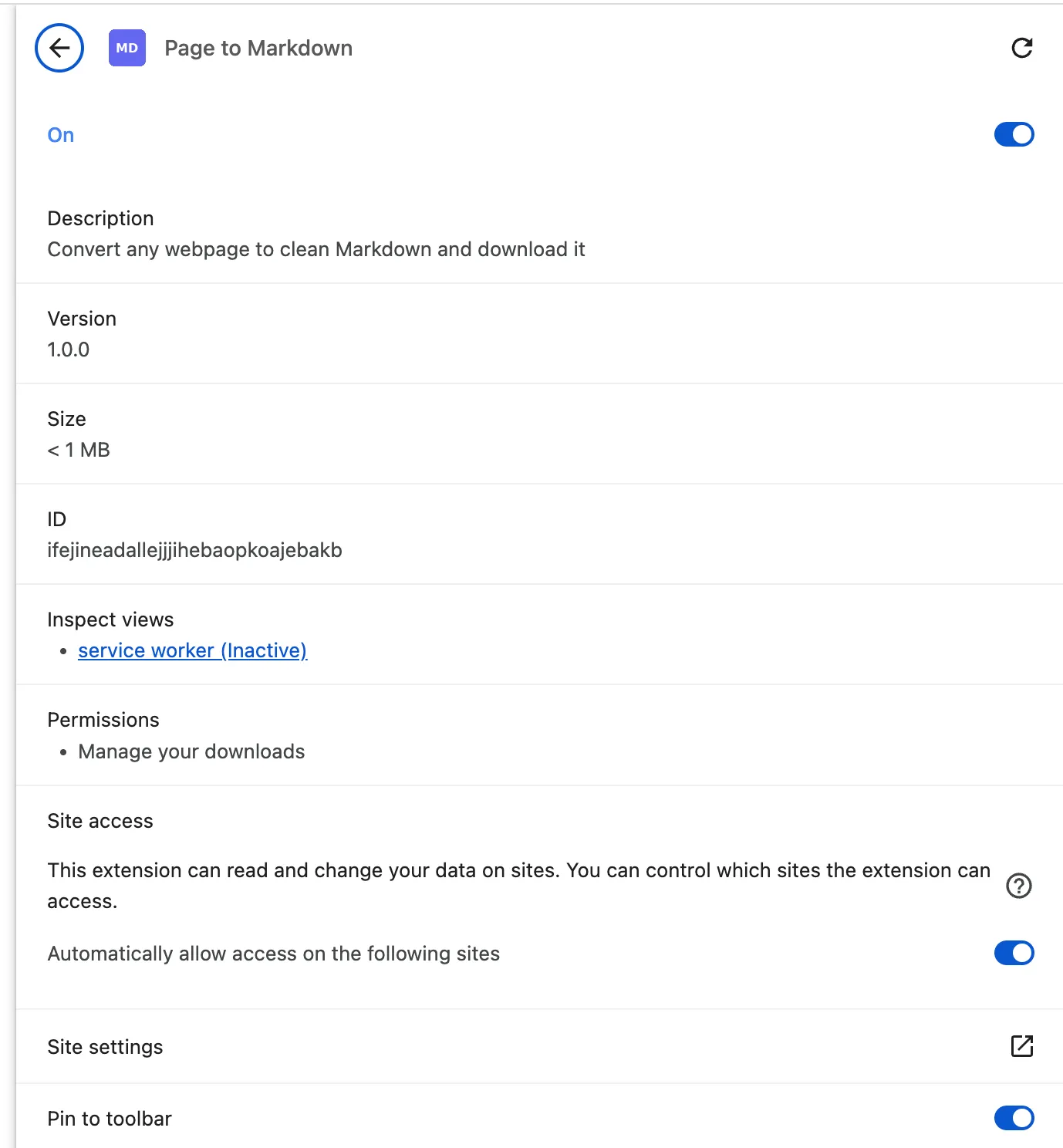This screenshot has height=1148, width=1063.
Task: Click the Site settings row
Action: [x=105, y=1047]
